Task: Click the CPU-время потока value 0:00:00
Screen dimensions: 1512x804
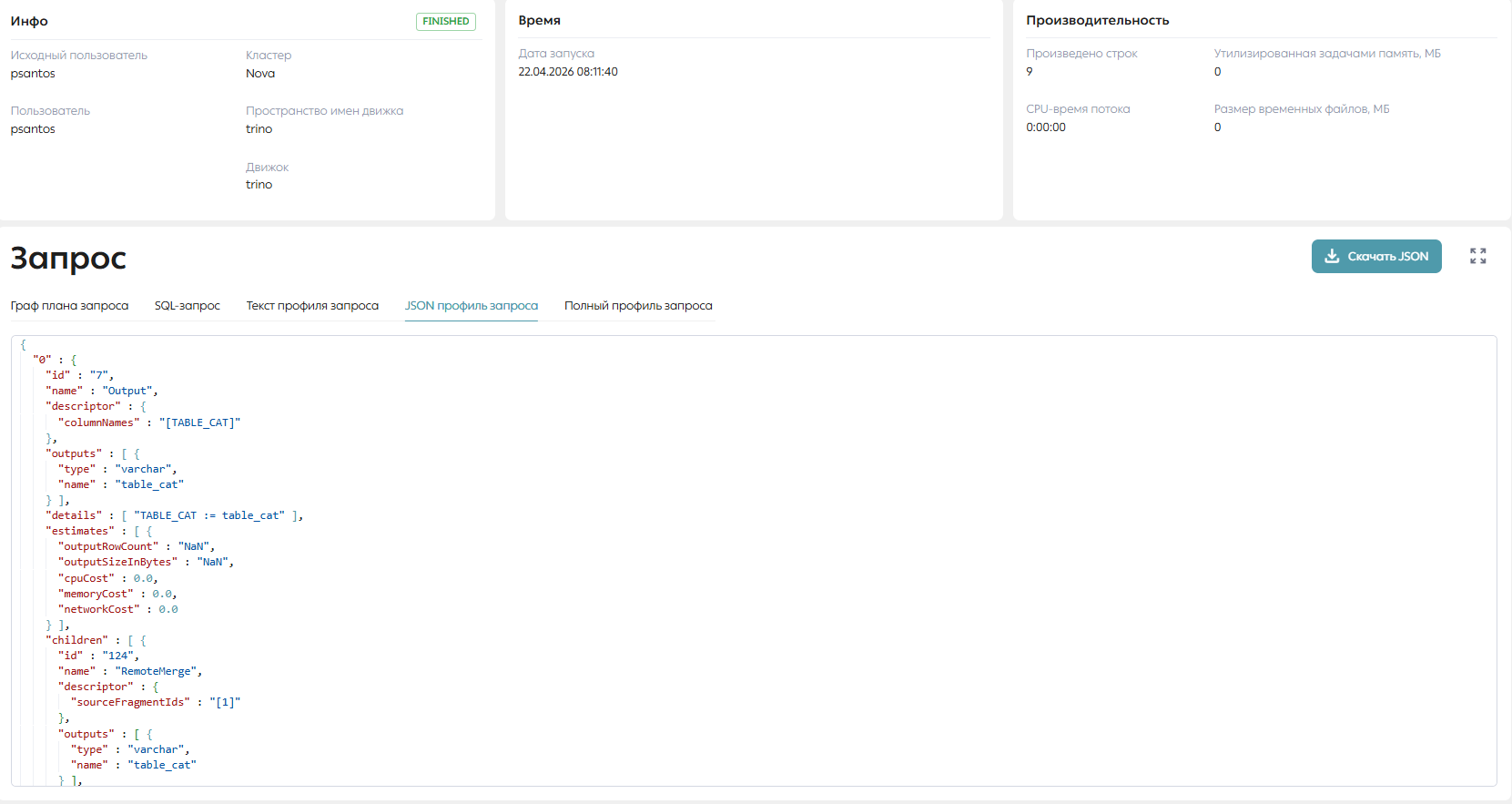Action: [x=1046, y=127]
